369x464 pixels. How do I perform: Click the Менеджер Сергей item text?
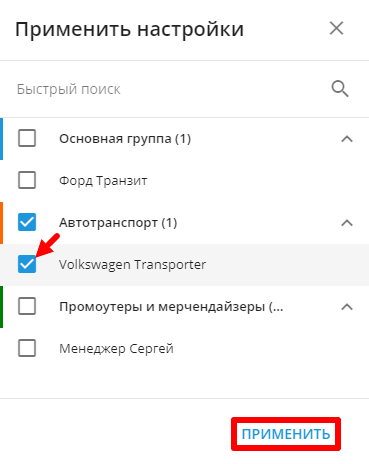pos(116,349)
